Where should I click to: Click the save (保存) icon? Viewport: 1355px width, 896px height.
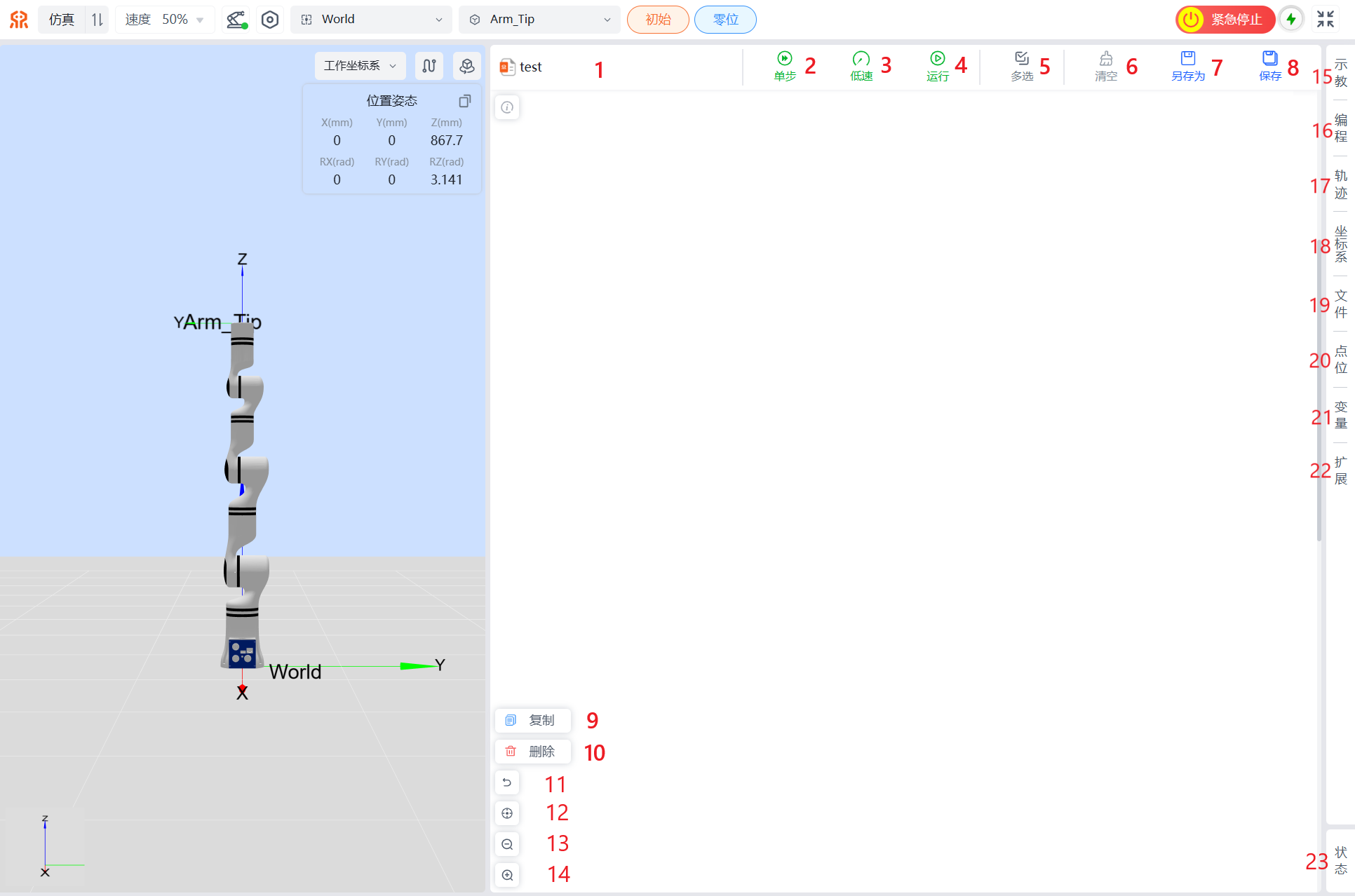tap(1269, 59)
